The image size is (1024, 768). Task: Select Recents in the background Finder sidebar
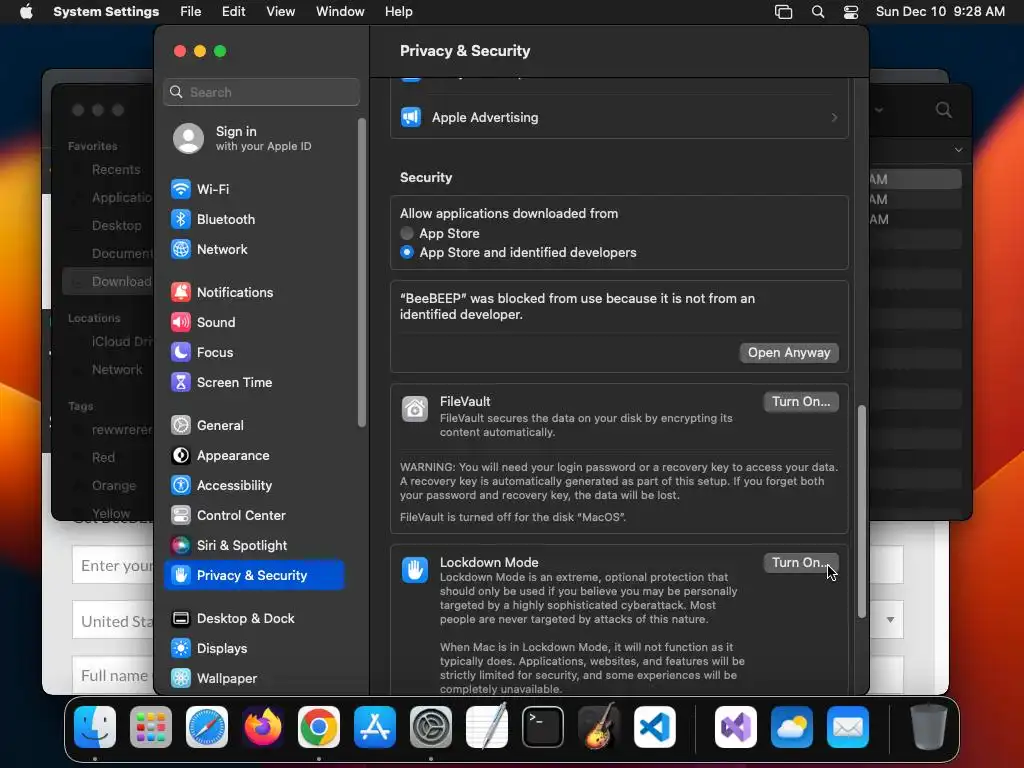tap(116, 170)
